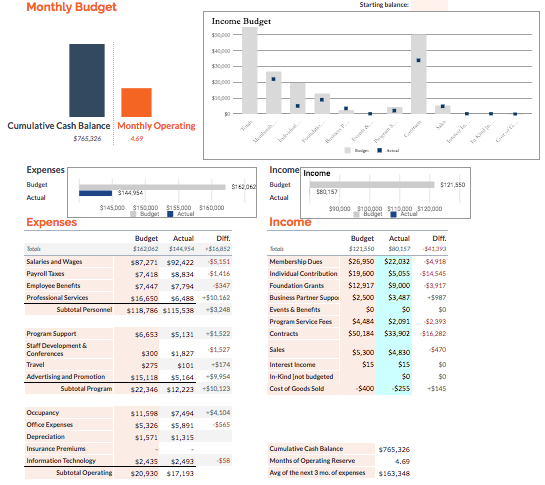Select the gray Budget bar in the Income chart
Image resolution: width=545 pixels, height=485 pixels.
click(372, 185)
